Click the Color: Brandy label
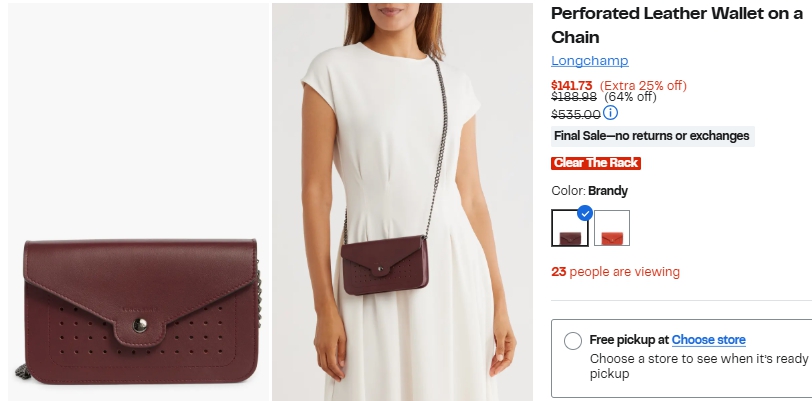812x401 pixels. pos(590,191)
